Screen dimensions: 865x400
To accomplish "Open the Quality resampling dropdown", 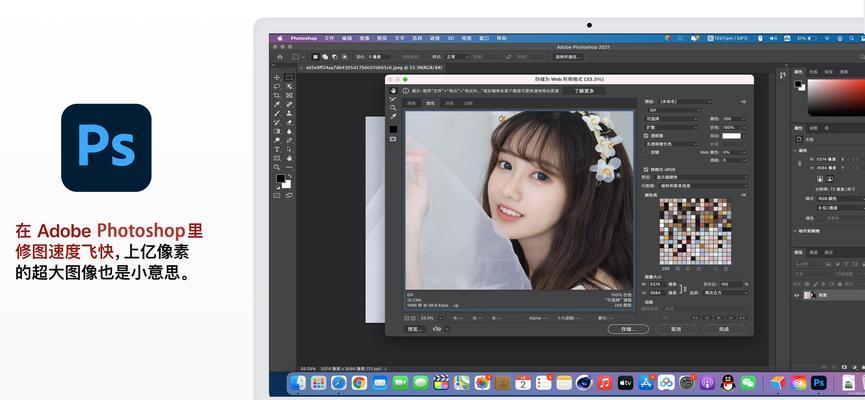I will (x=724, y=292).
